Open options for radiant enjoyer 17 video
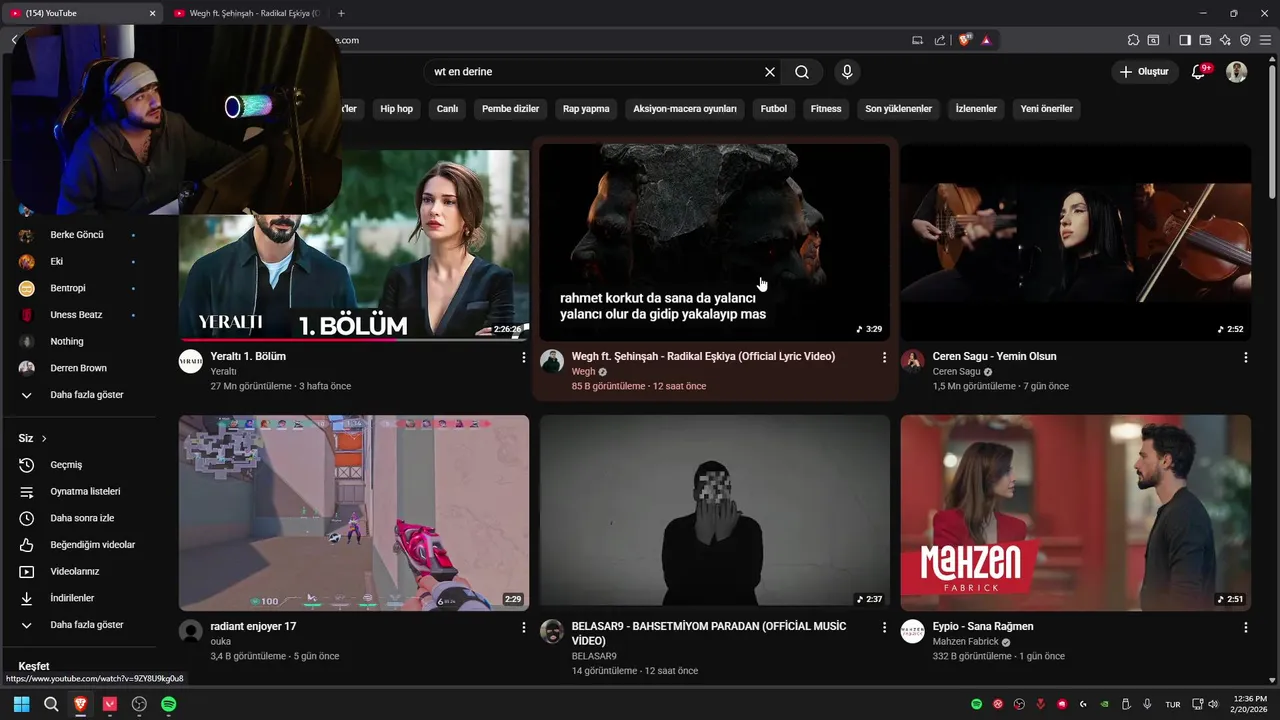1280x720 pixels. (523, 627)
